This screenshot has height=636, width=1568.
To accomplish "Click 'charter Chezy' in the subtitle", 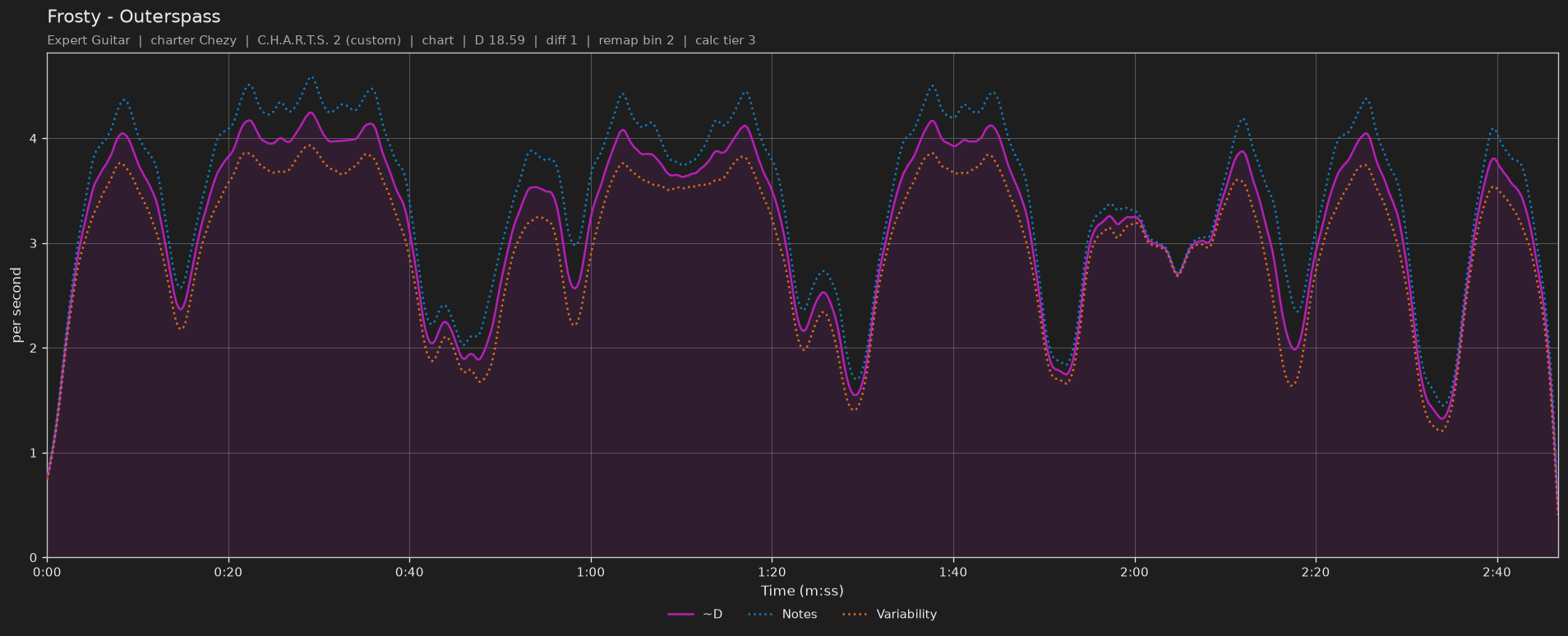I will click(193, 40).
